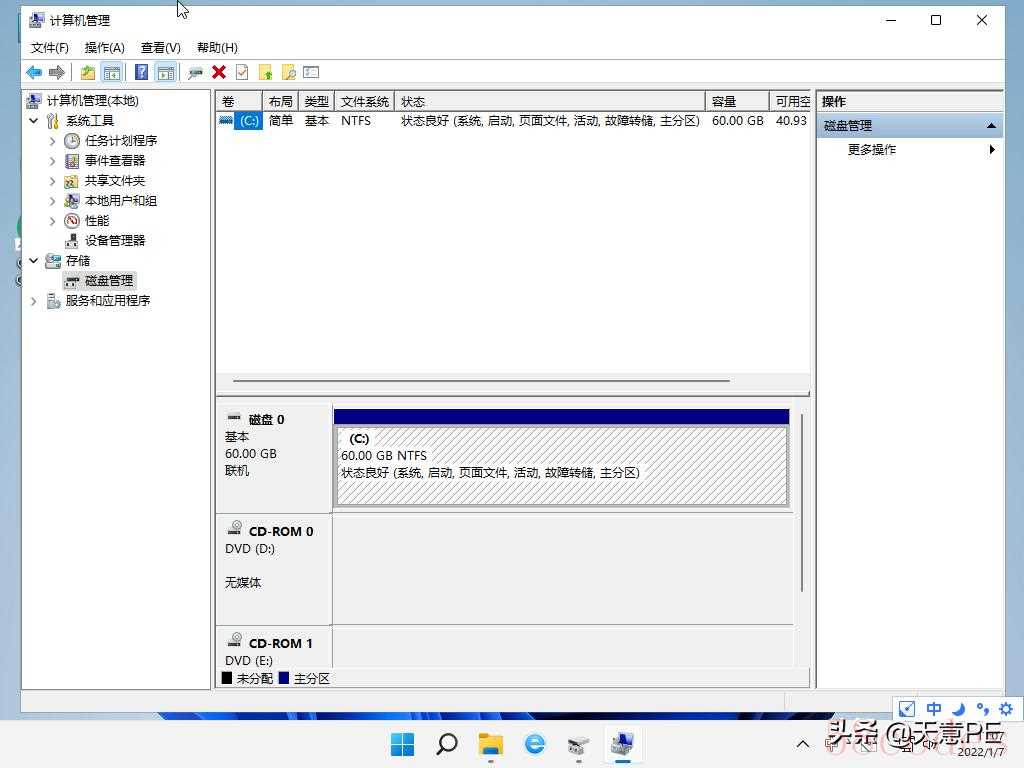The height and width of the screenshot is (768, 1024).
Task: Click the folder with magnifier toolbar icon
Action: 288,72
